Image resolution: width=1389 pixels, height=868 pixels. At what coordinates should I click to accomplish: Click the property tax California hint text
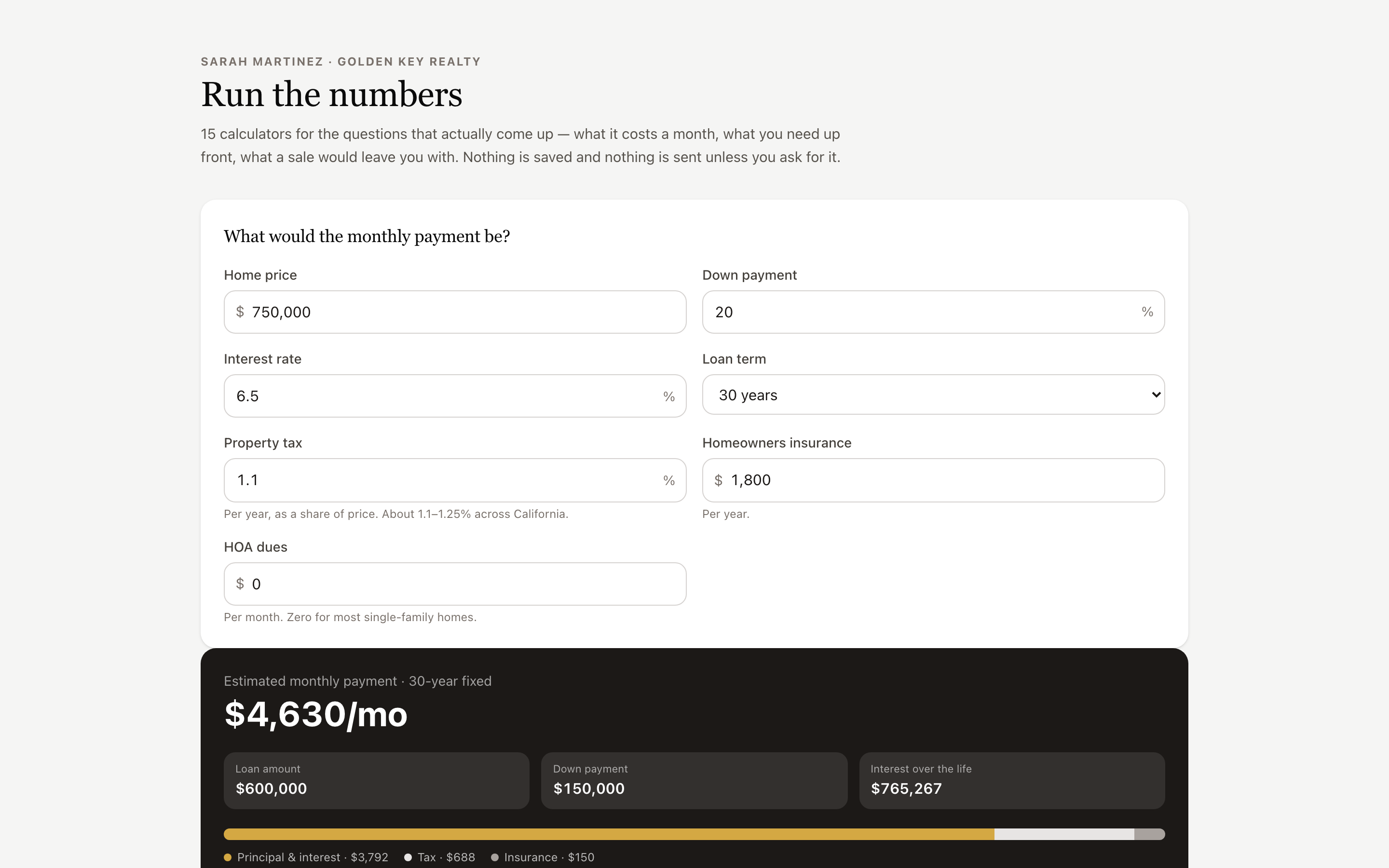pyautogui.click(x=396, y=514)
